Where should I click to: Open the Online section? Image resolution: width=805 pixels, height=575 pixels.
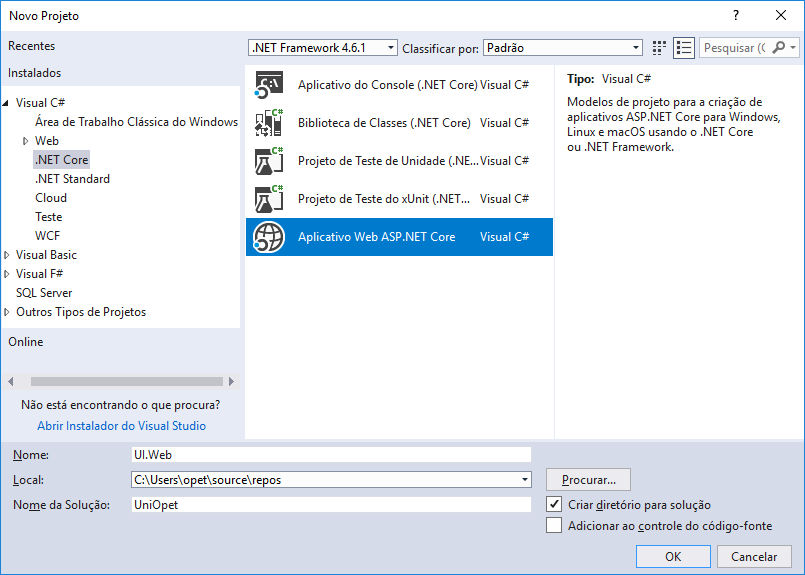pyautogui.click(x=26, y=342)
